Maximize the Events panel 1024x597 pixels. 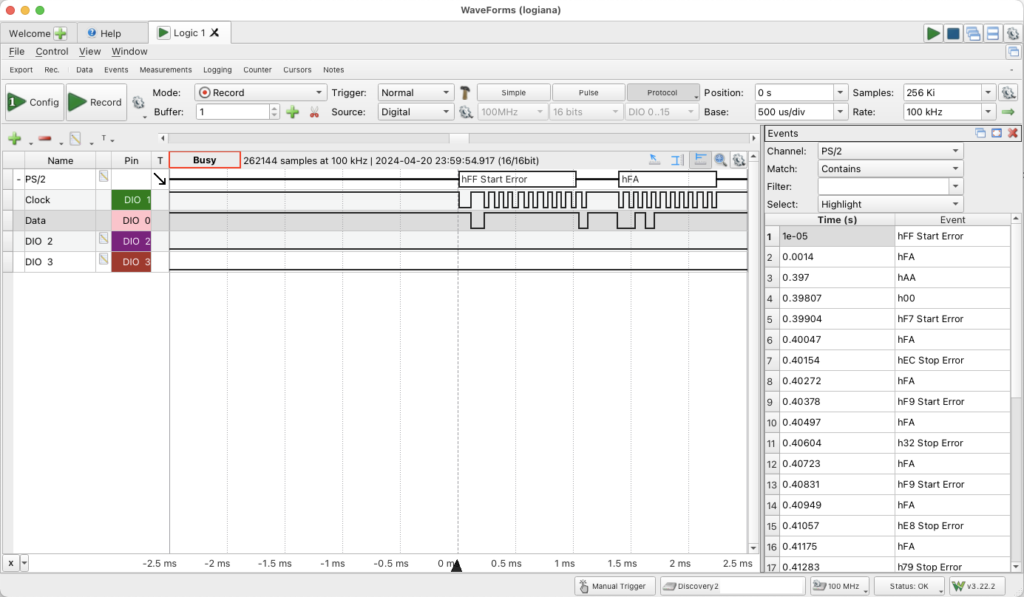click(997, 133)
